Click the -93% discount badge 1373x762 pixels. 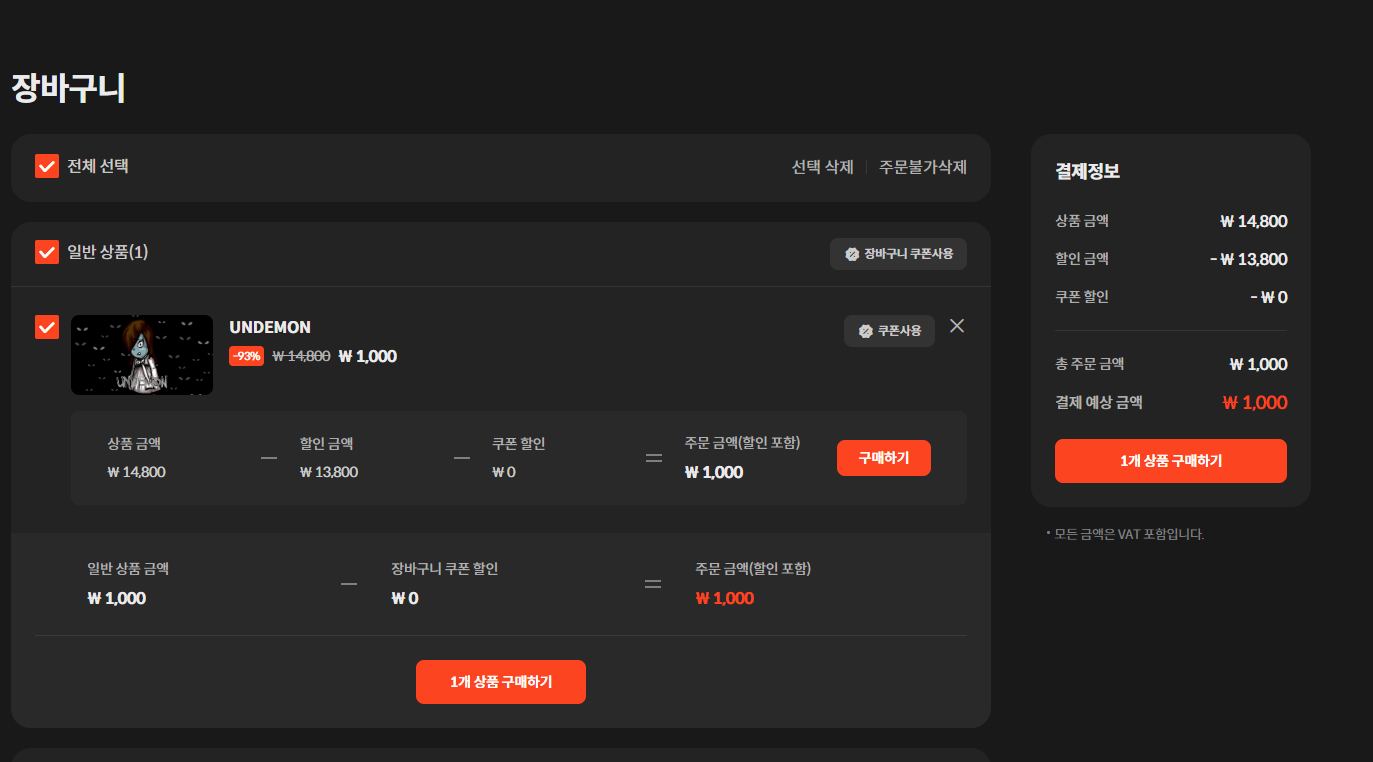pyautogui.click(x=246, y=355)
